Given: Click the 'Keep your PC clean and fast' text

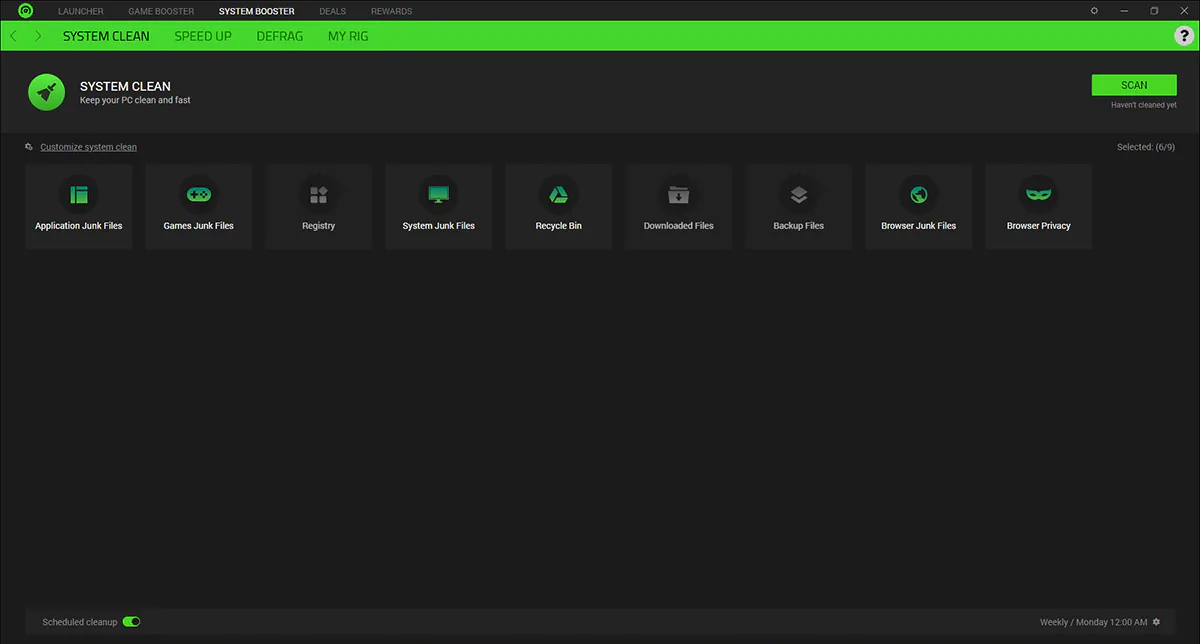Looking at the screenshot, I should (x=135, y=100).
